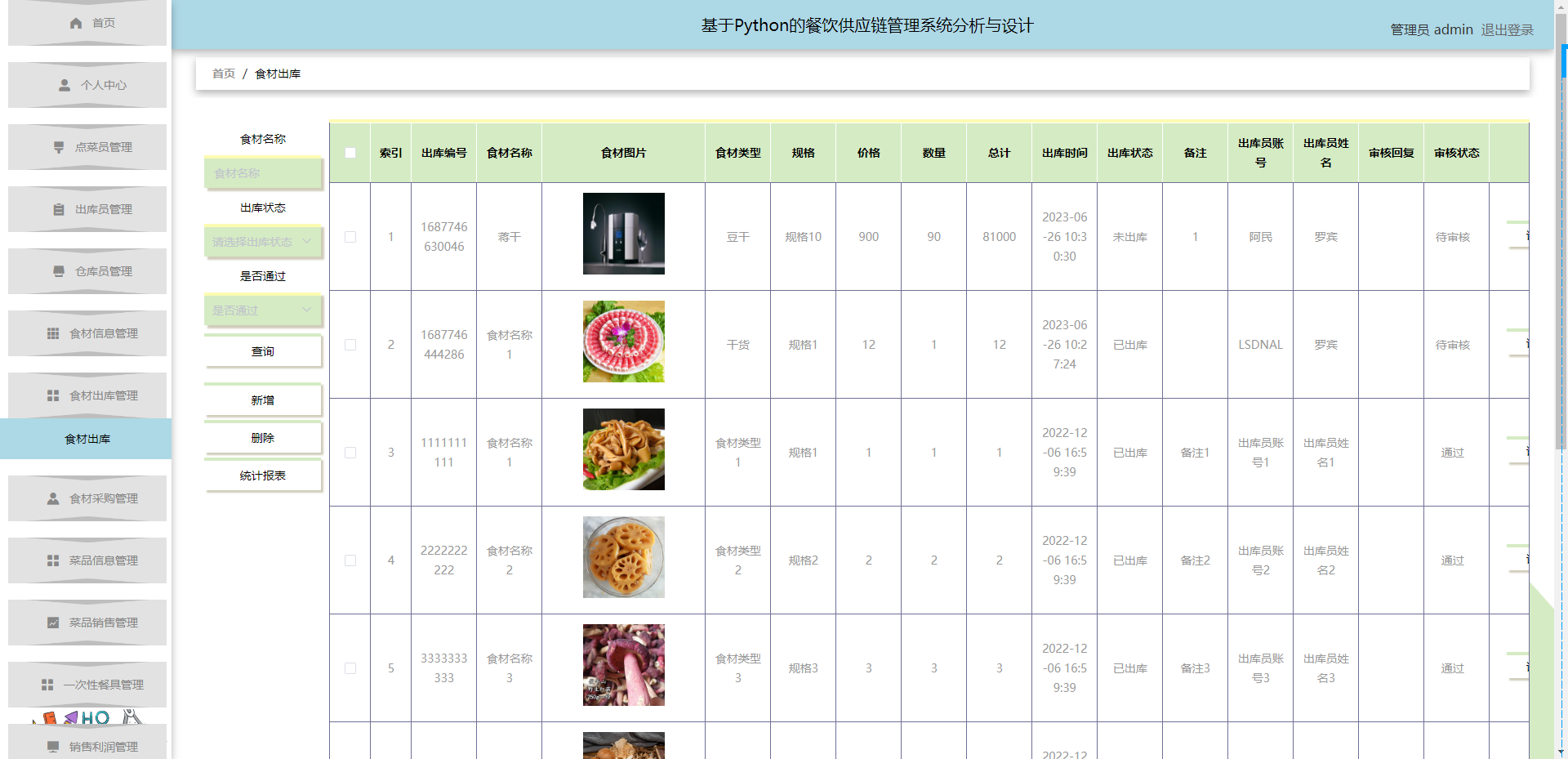
Task: Click the 备注2 remark cell
Action: 1196,560
